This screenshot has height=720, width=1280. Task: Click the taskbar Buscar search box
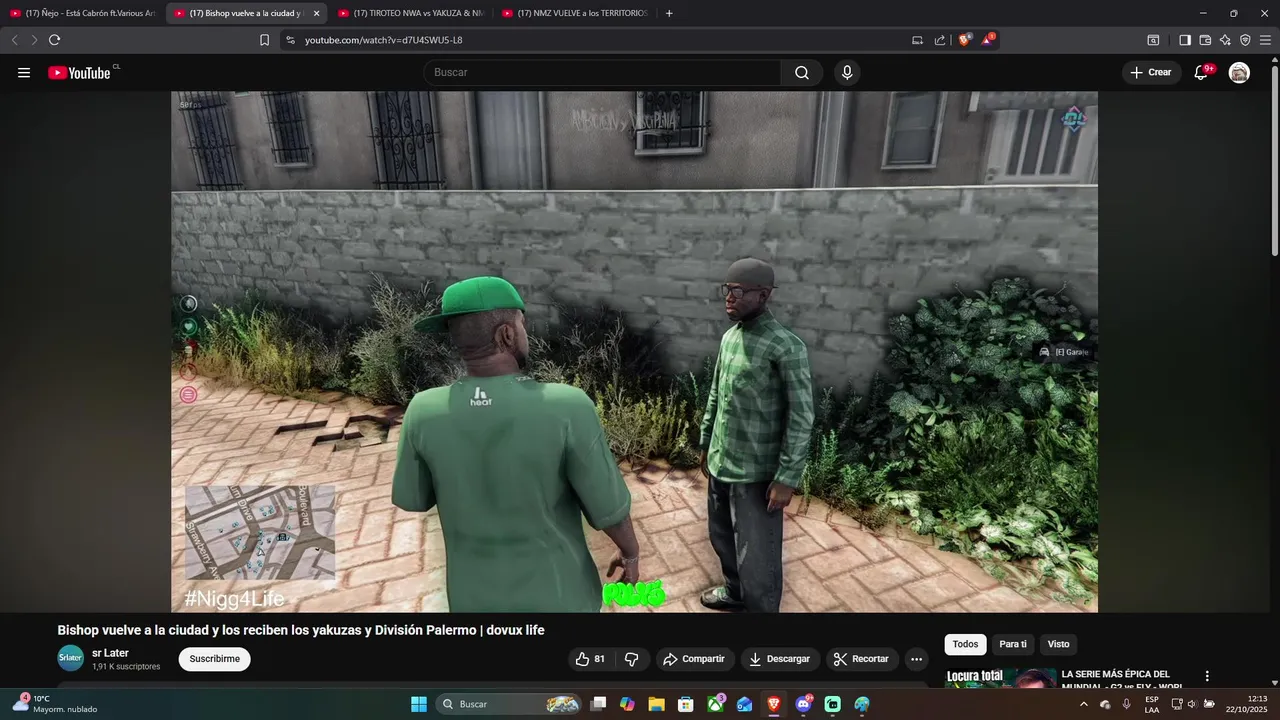click(x=510, y=704)
